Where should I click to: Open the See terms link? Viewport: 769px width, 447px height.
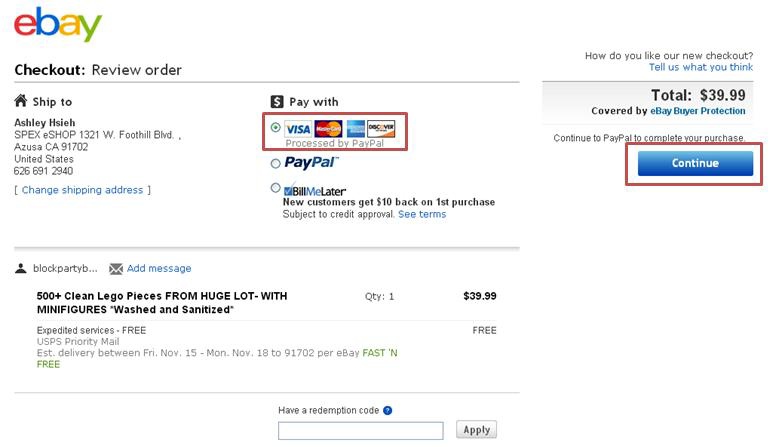(422, 214)
